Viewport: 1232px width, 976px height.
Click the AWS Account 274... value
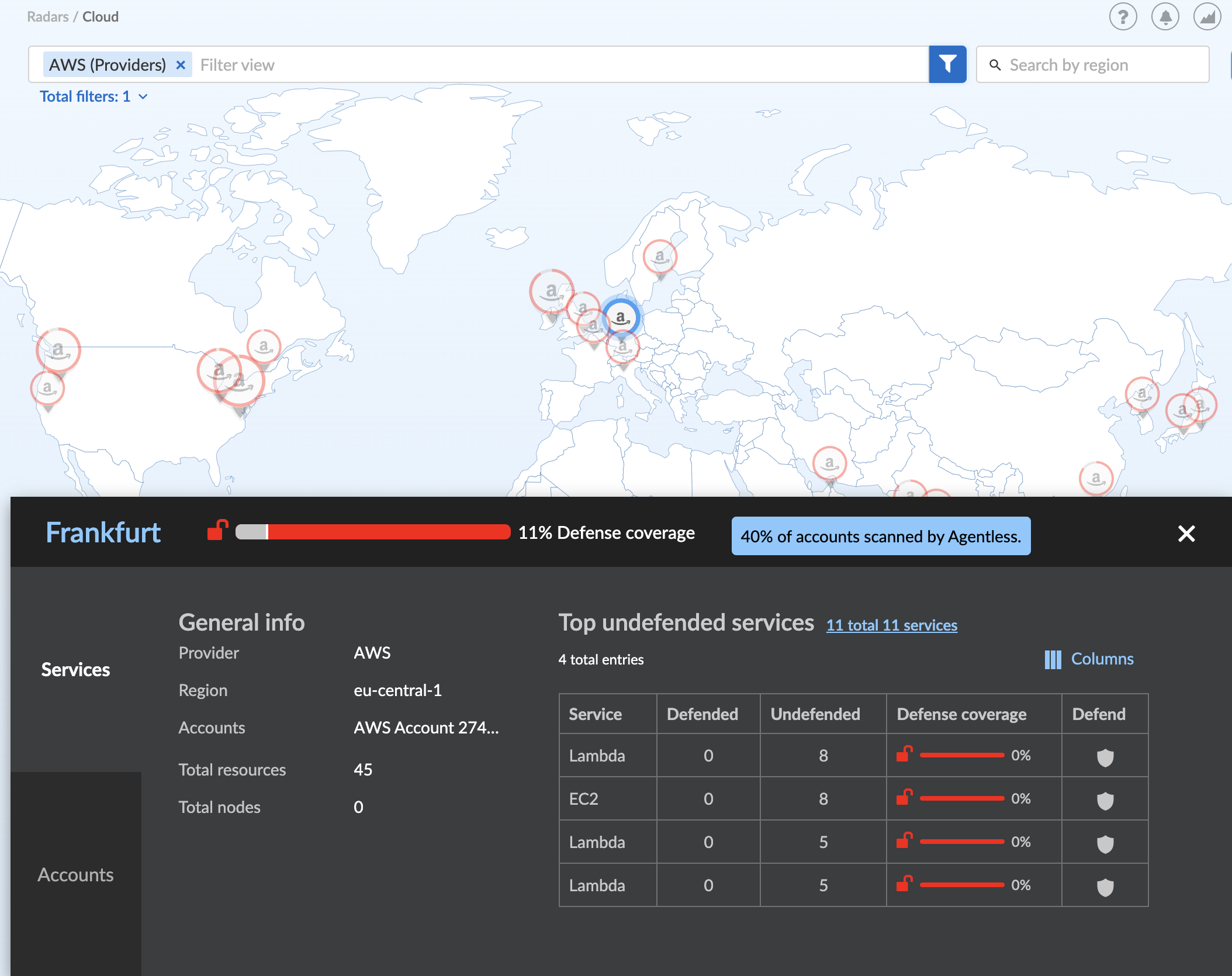[426, 728]
